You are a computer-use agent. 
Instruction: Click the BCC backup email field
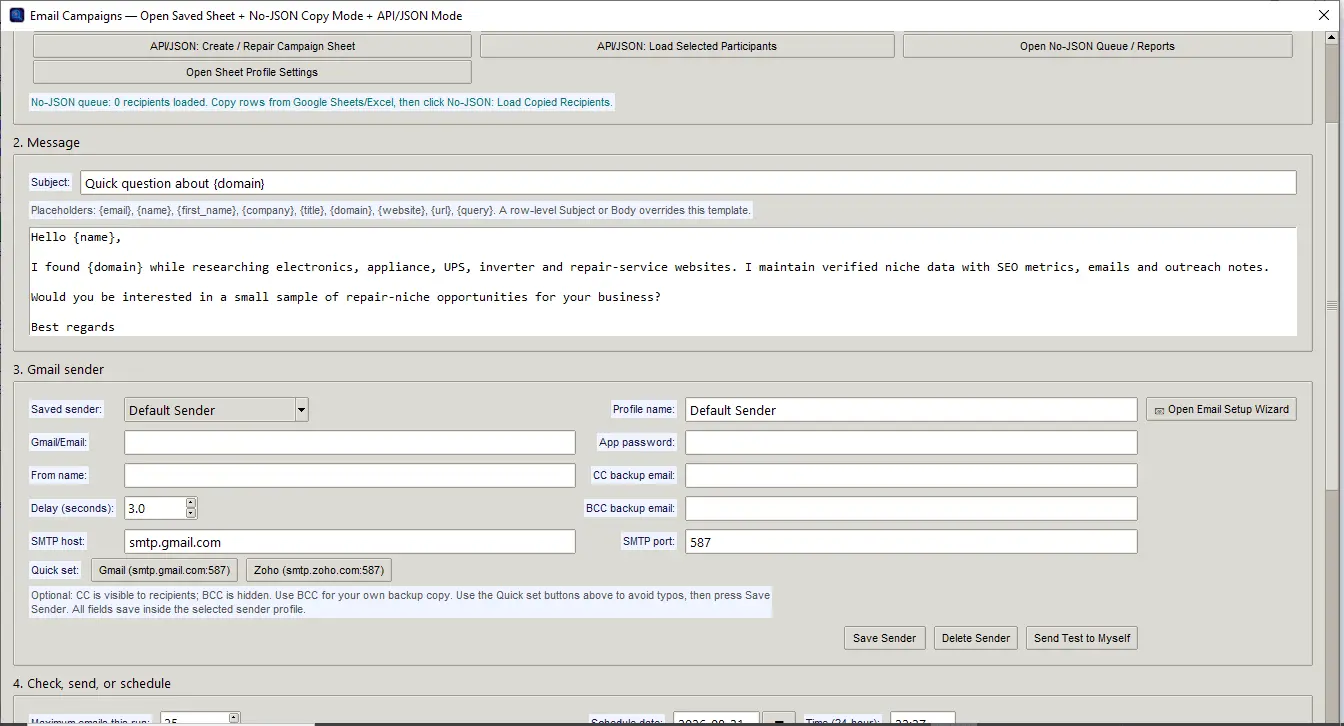(911, 509)
